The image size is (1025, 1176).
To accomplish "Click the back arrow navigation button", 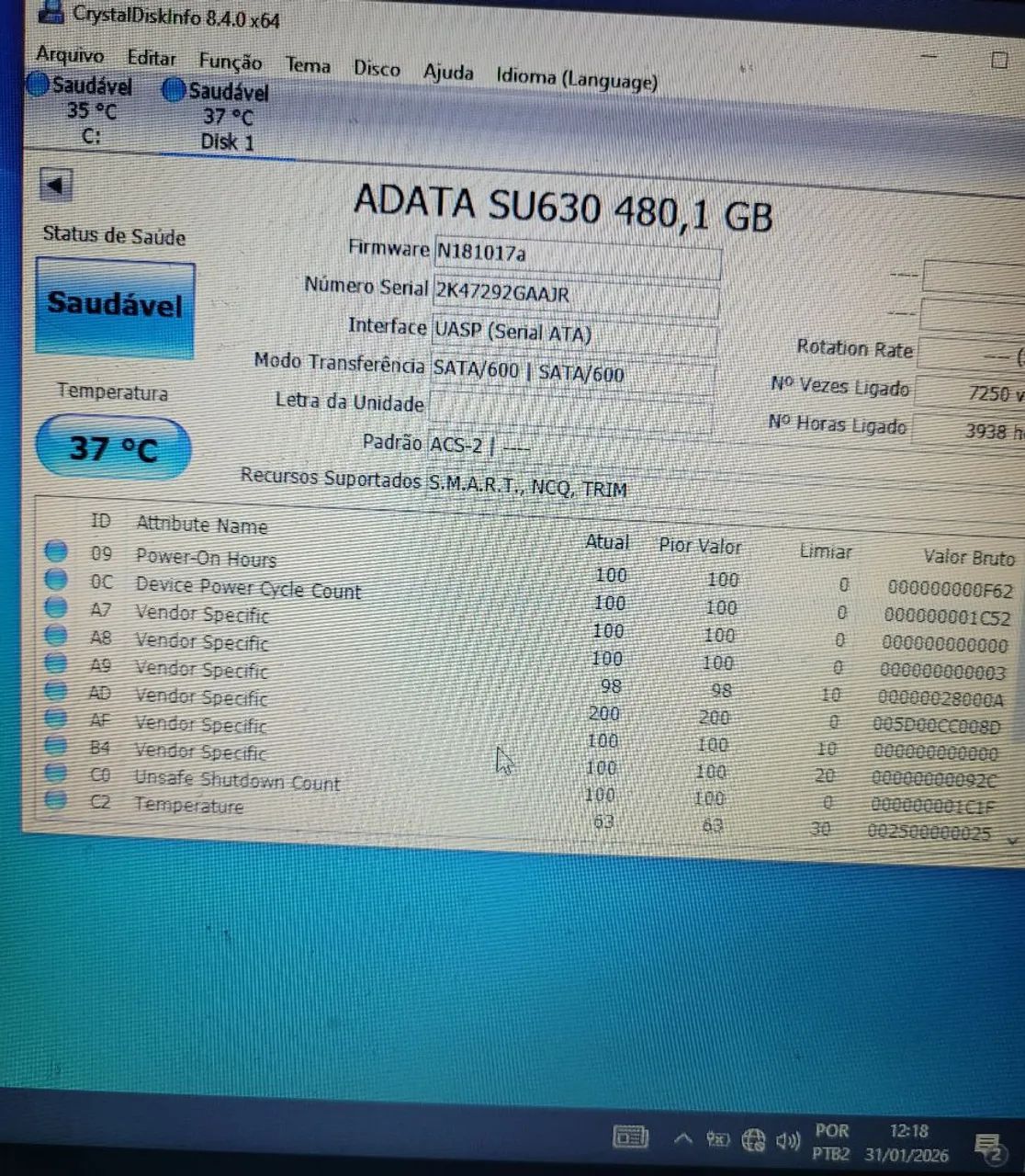I will pyautogui.click(x=56, y=185).
